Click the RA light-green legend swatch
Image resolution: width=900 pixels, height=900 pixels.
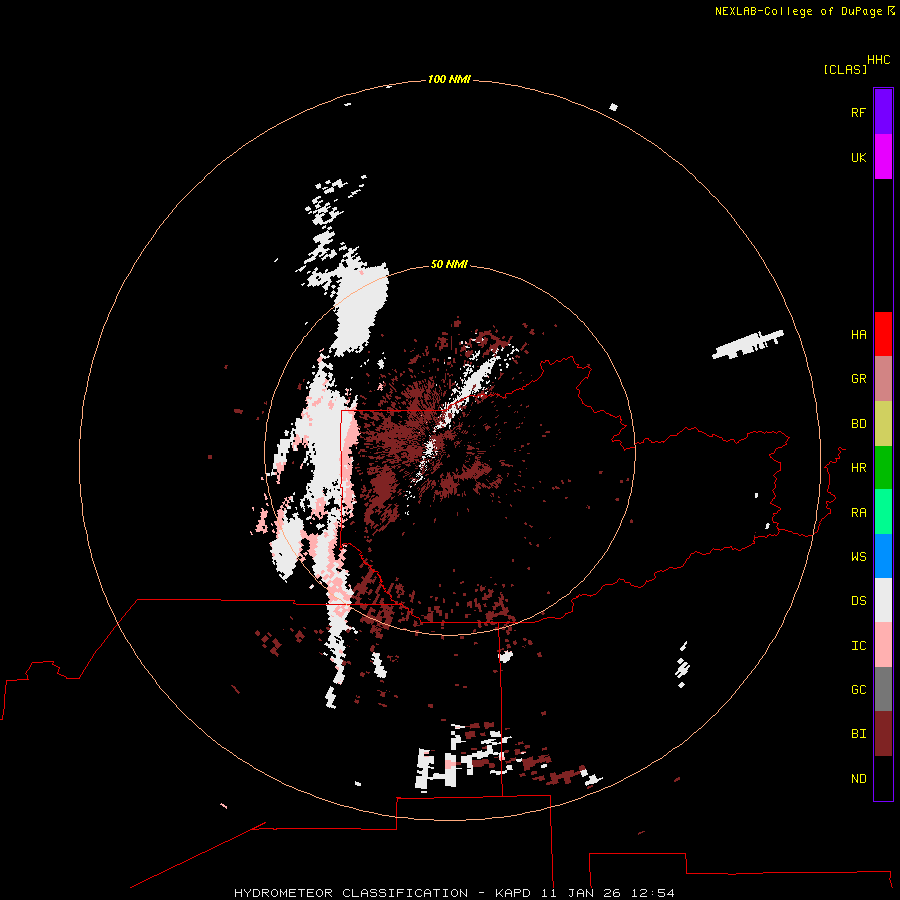point(883,512)
